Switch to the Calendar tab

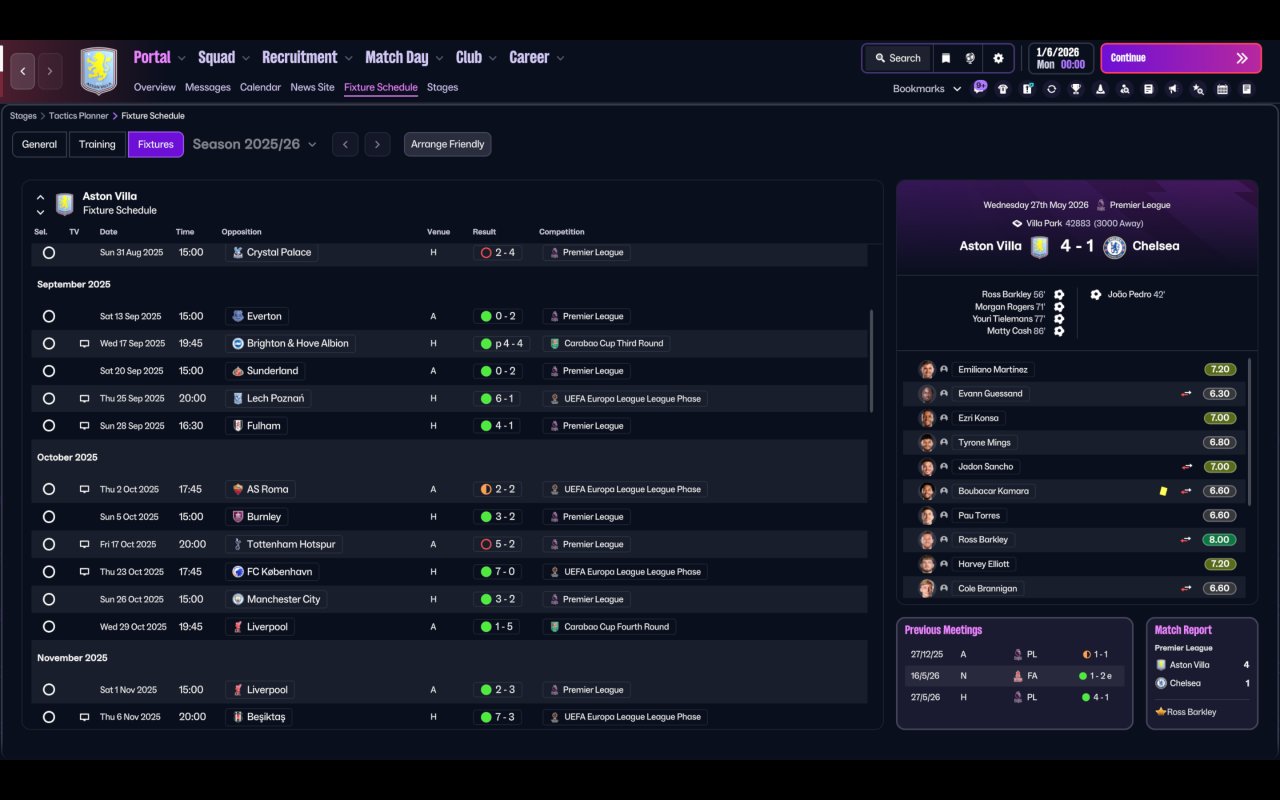260,87
